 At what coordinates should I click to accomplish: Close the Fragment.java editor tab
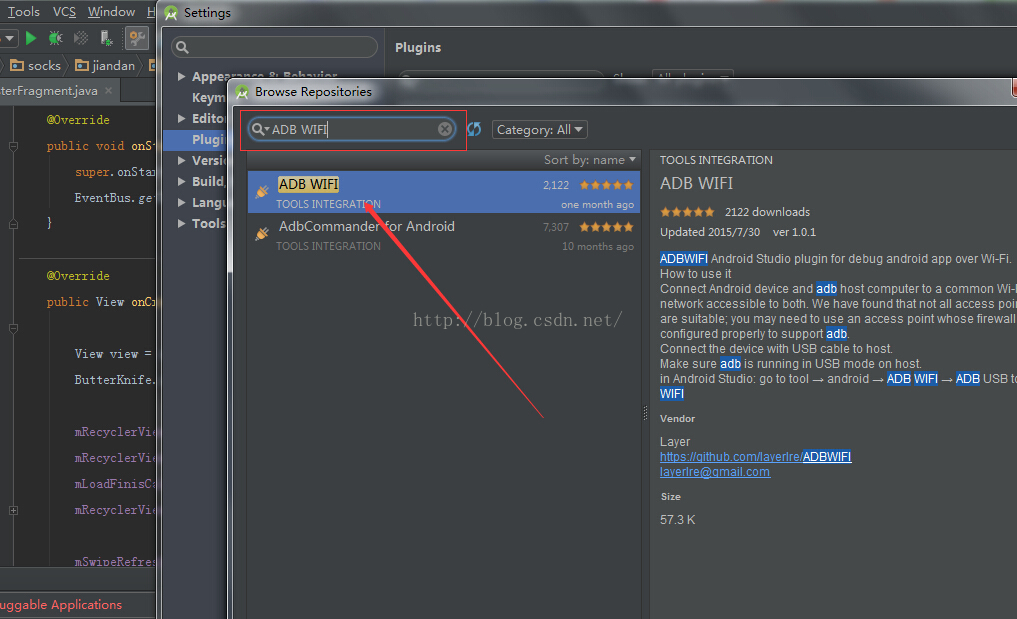(x=108, y=90)
